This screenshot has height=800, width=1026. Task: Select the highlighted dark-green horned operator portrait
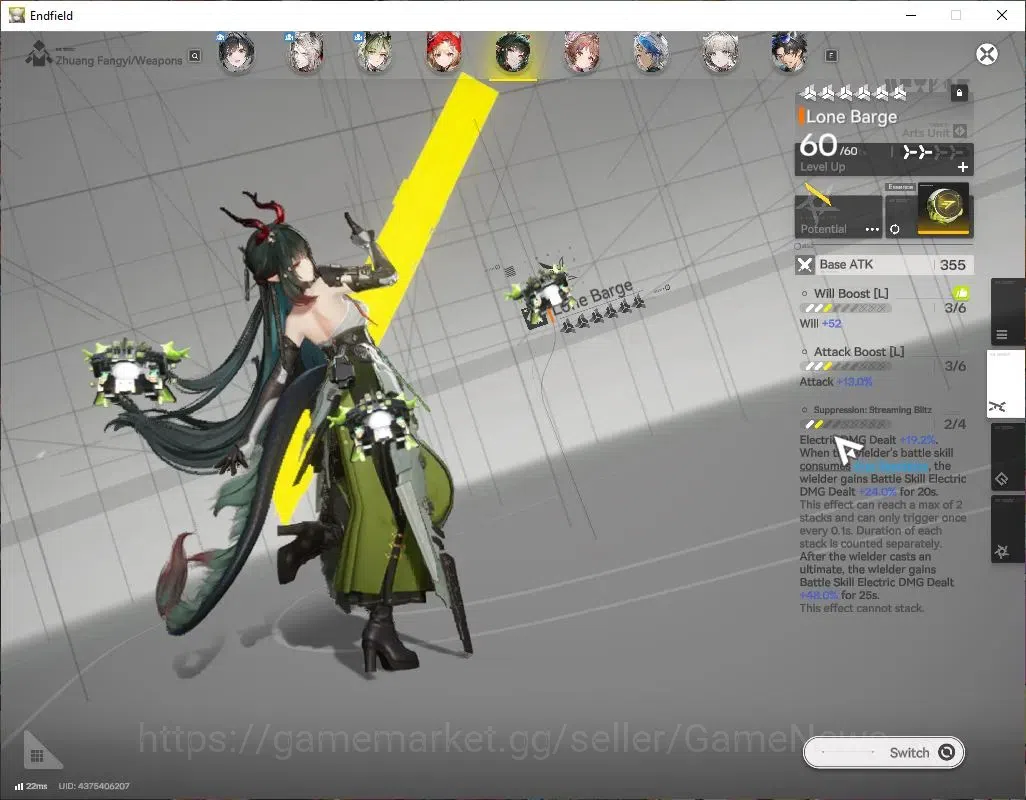[513, 54]
